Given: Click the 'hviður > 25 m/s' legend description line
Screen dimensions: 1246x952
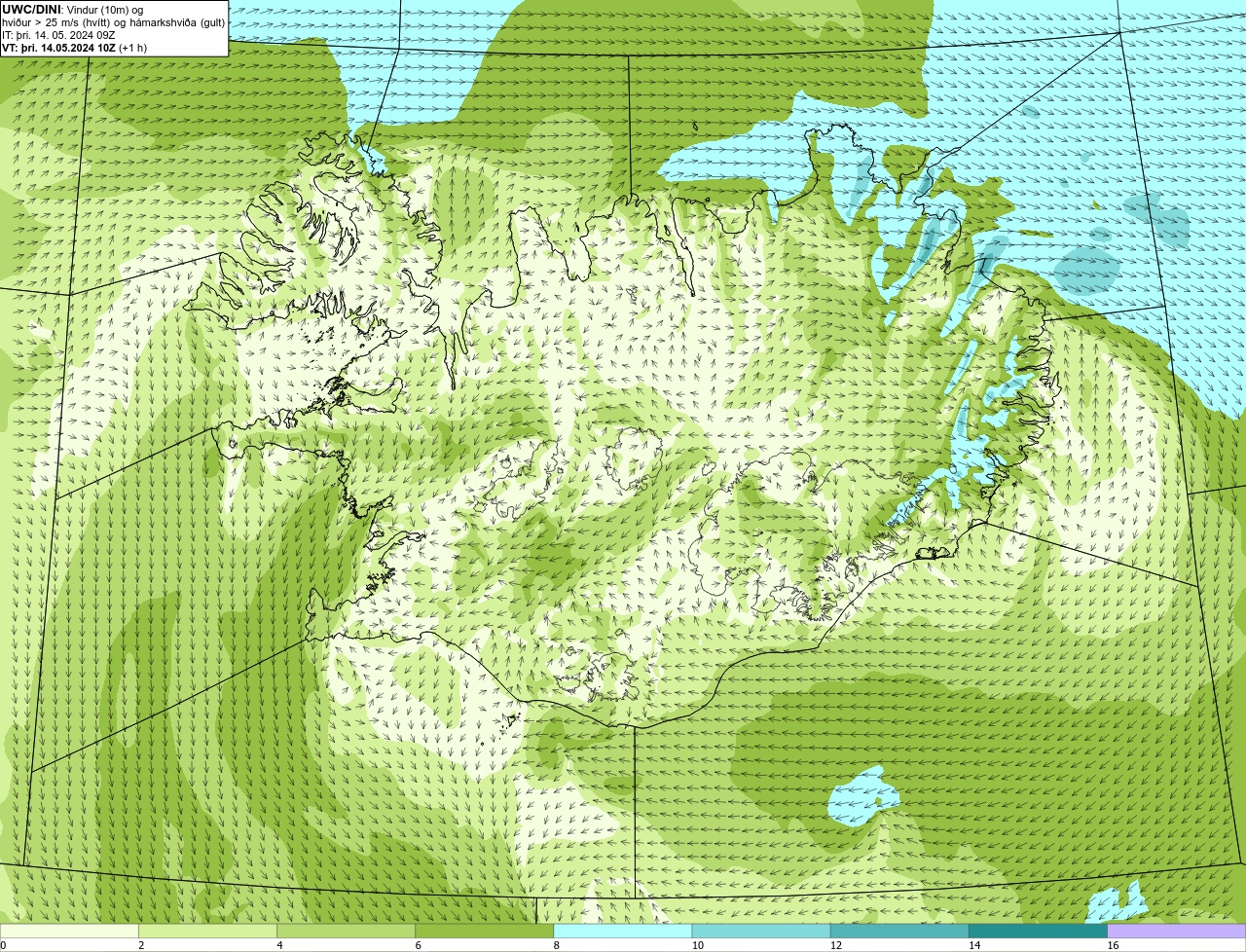Looking at the screenshot, I should pos(113,22).
